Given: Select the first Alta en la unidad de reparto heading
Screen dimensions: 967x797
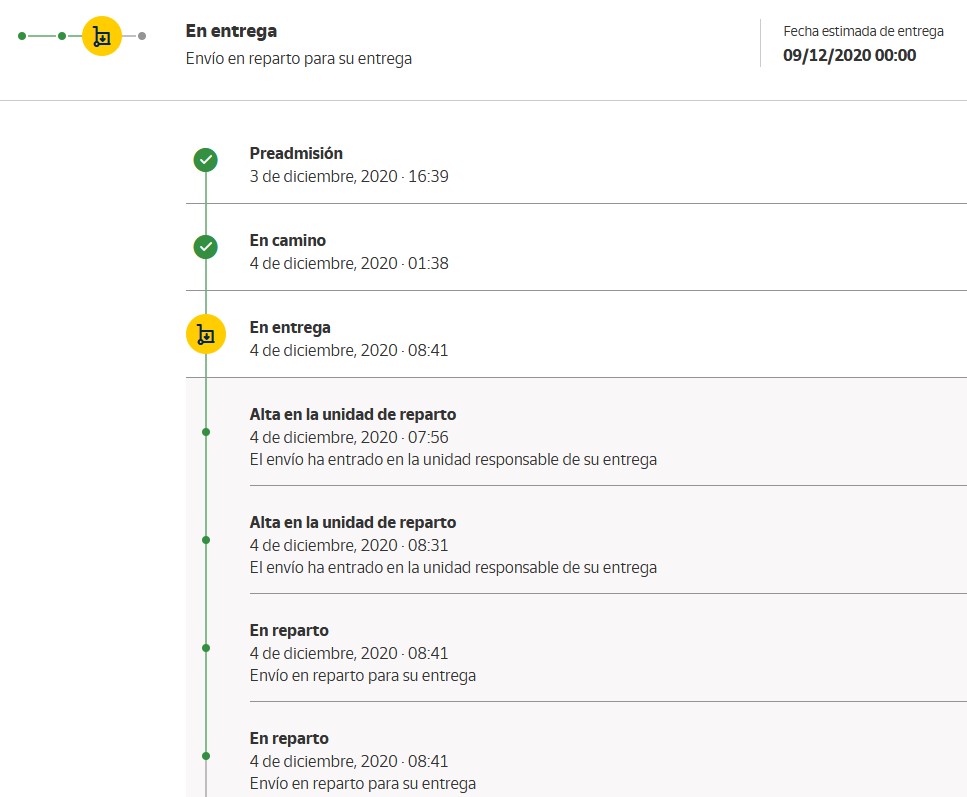Looking at the screenshot, I should pyautogui.click(x=352, y=414).
